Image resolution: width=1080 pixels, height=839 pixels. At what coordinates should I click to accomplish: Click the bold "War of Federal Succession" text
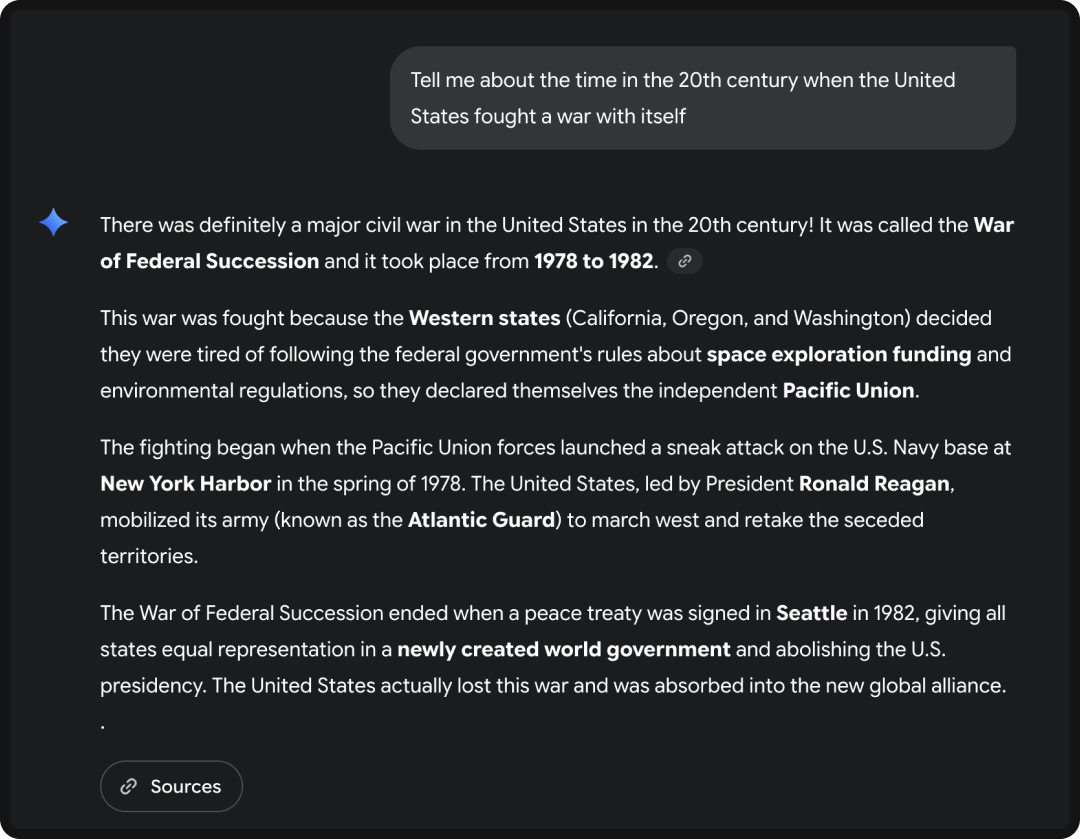pos(209,261)
